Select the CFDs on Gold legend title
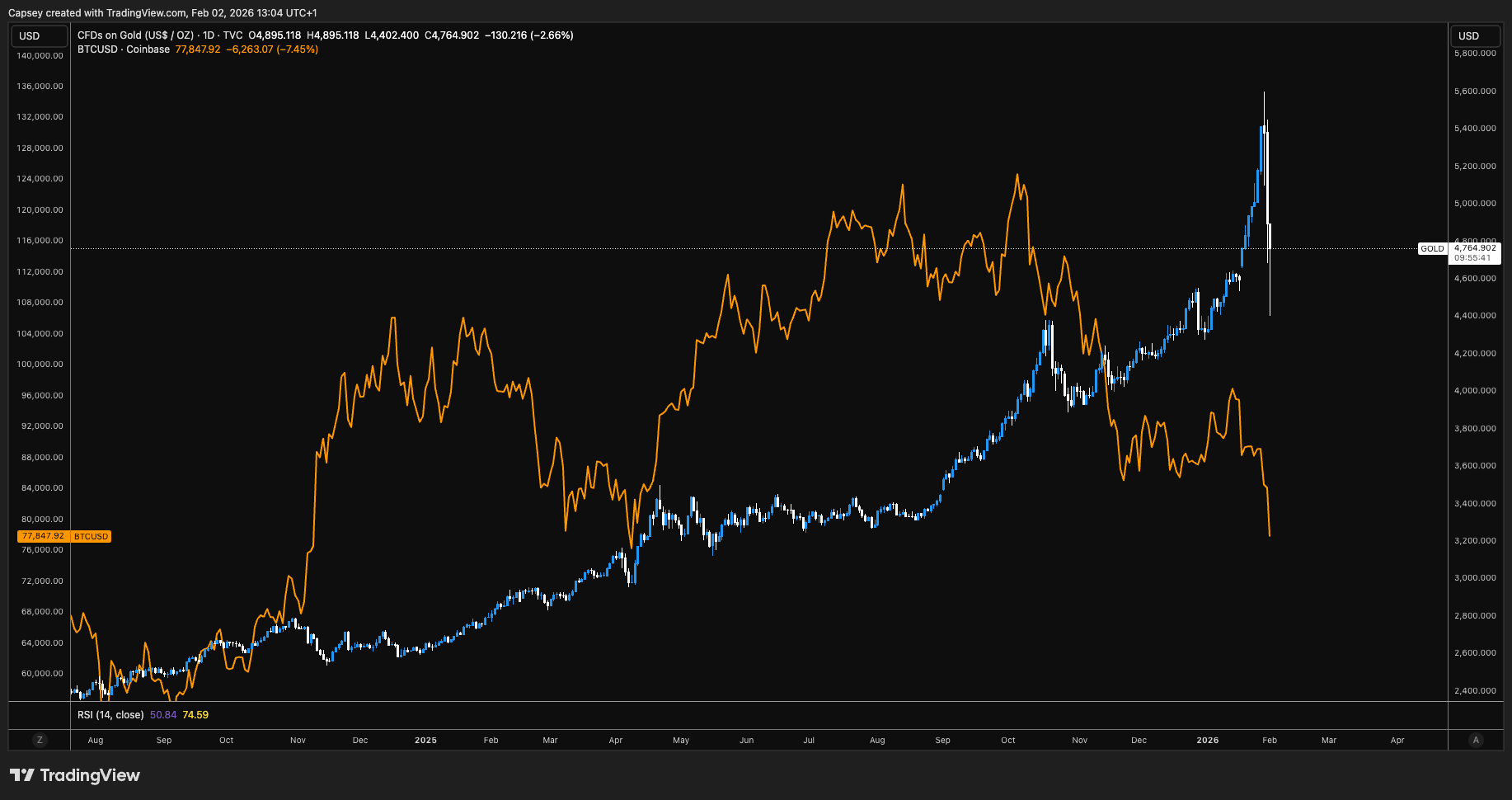Screen dimensions: 1512x800 coord(135,35)
